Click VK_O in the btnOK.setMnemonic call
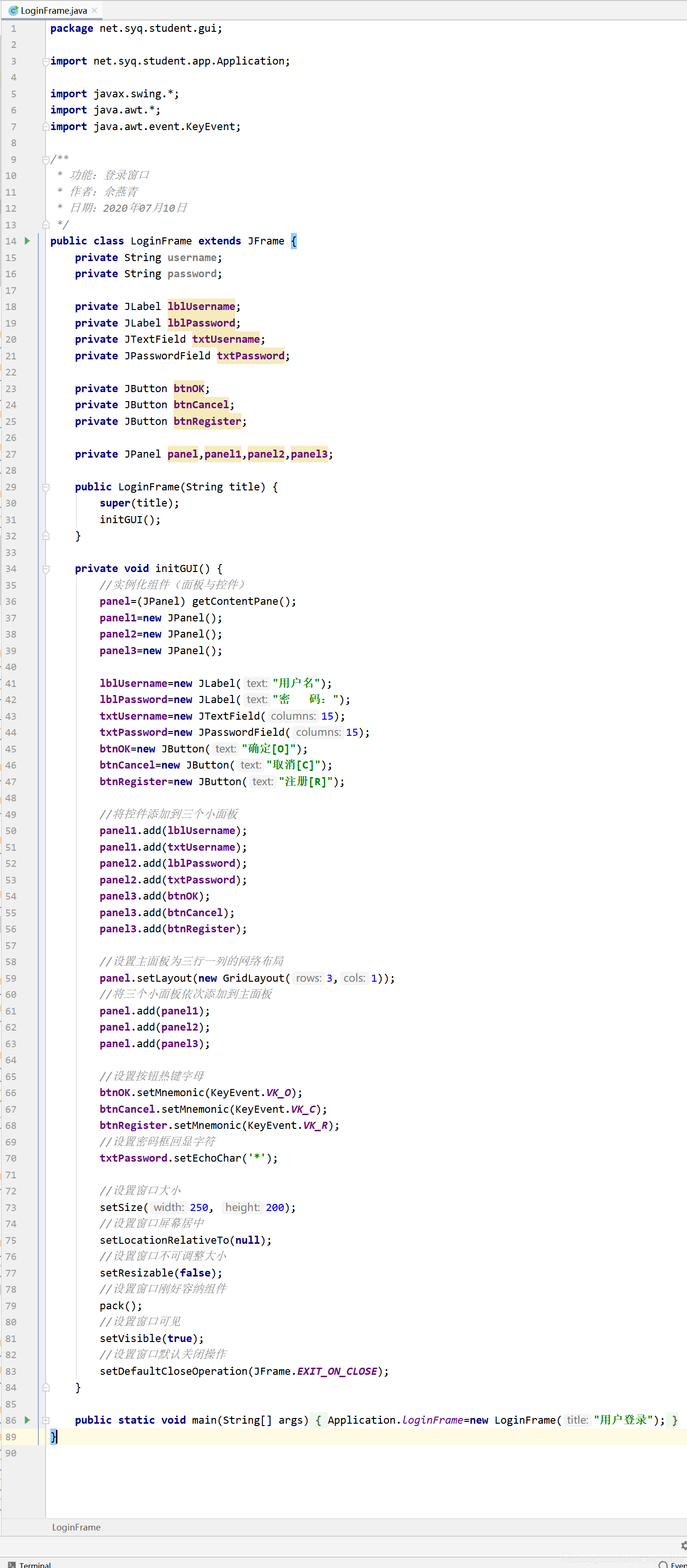687x1568 pixels. 278,1093
